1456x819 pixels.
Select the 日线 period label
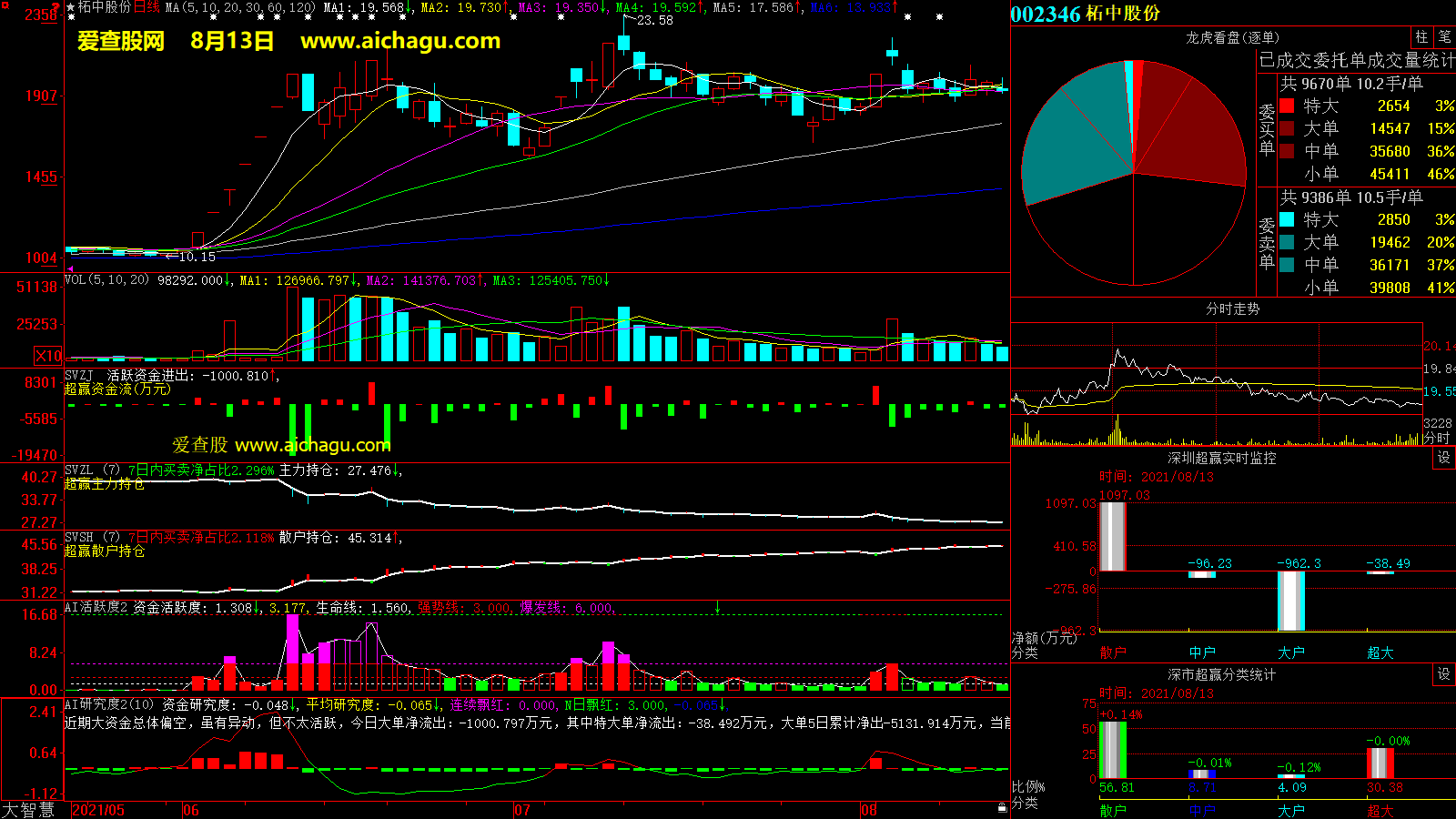pos(147,7)
